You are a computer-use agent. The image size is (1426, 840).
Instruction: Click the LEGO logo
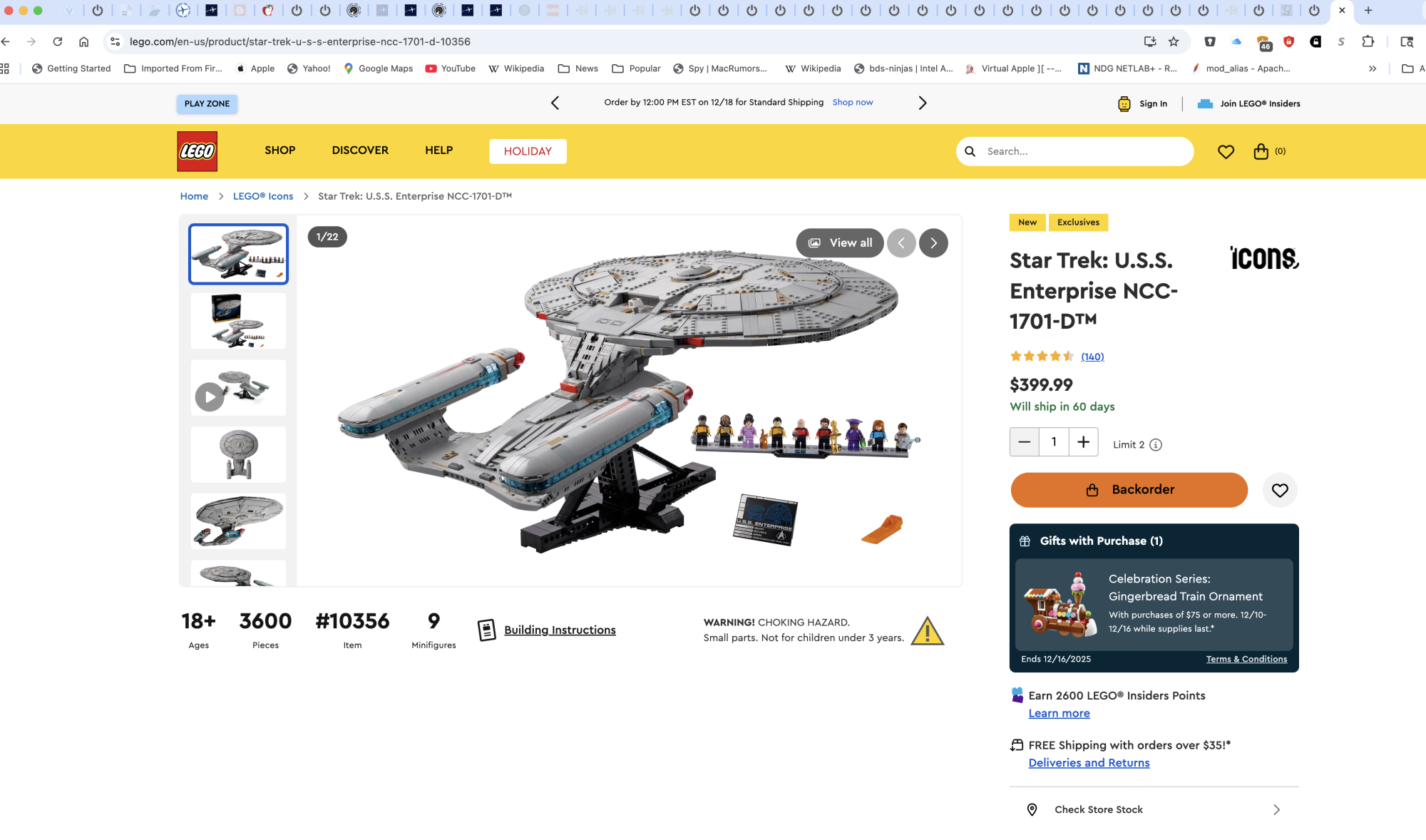[x=198, y=151]
